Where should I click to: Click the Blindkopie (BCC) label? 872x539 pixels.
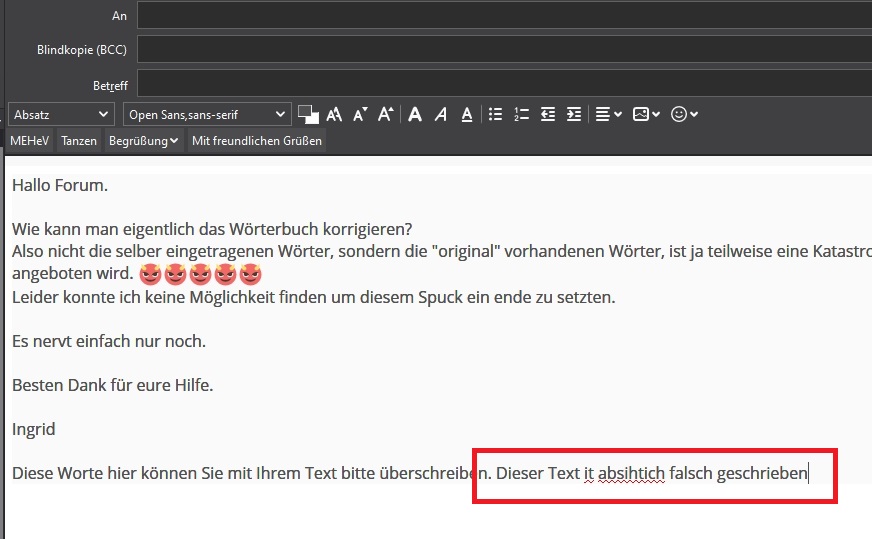[82, 50]
